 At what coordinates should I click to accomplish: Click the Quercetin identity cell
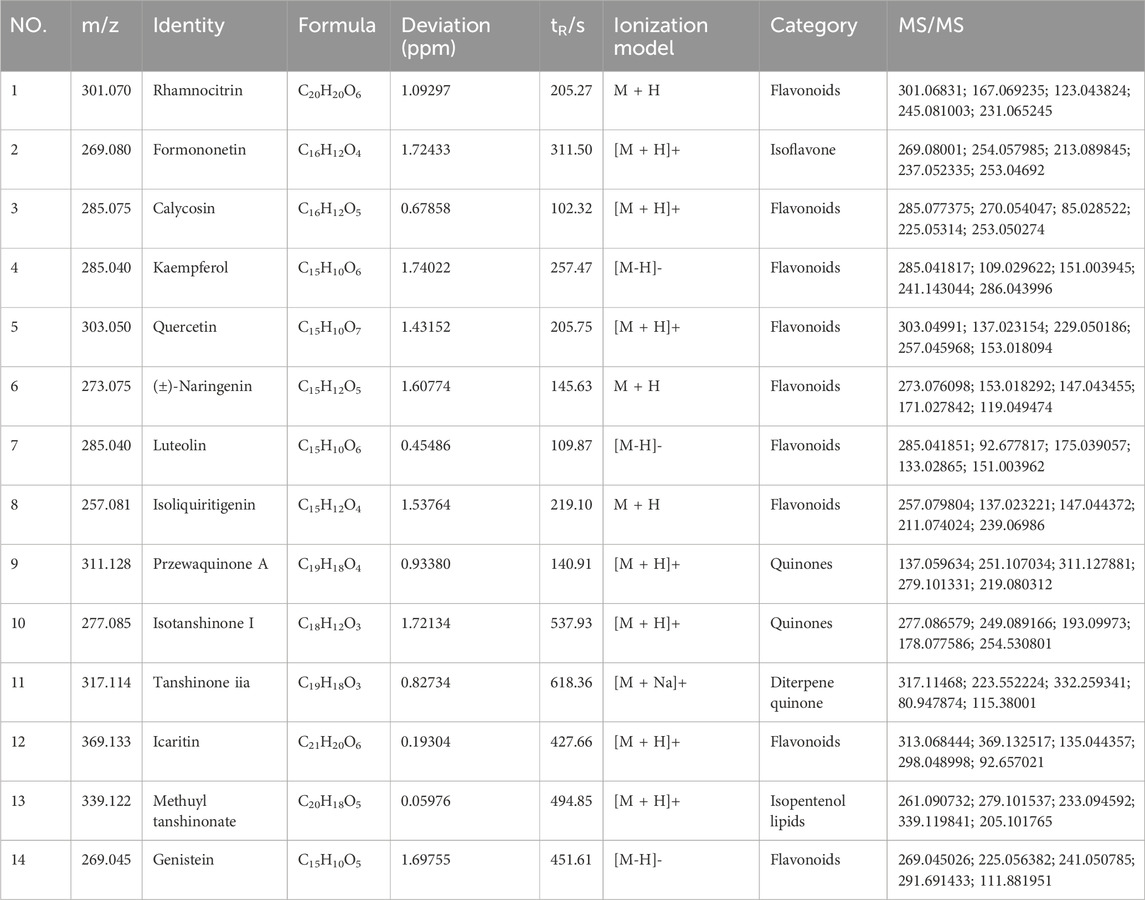point(184,327)
